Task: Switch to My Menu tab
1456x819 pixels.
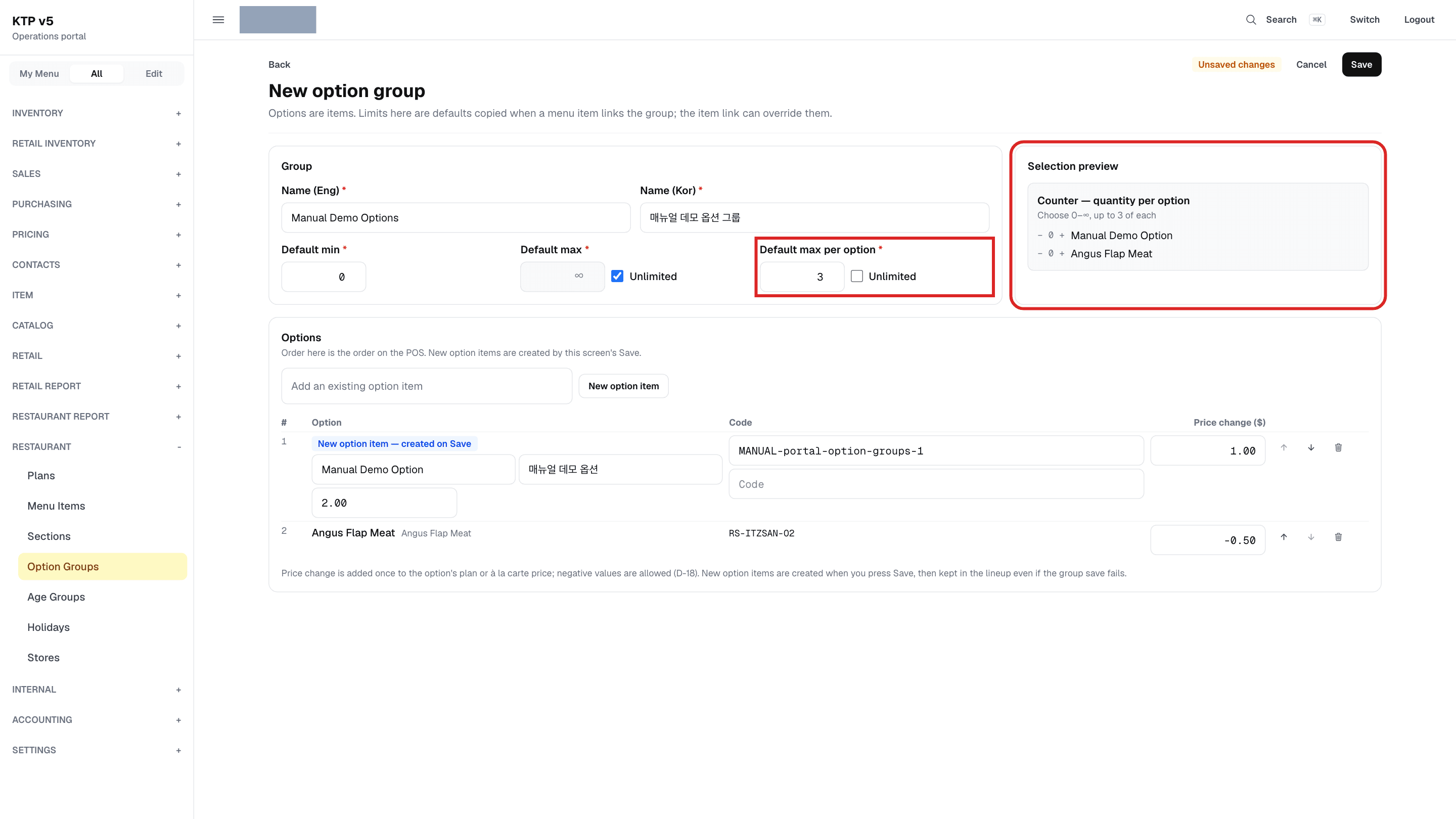Action: coord(39,73)
